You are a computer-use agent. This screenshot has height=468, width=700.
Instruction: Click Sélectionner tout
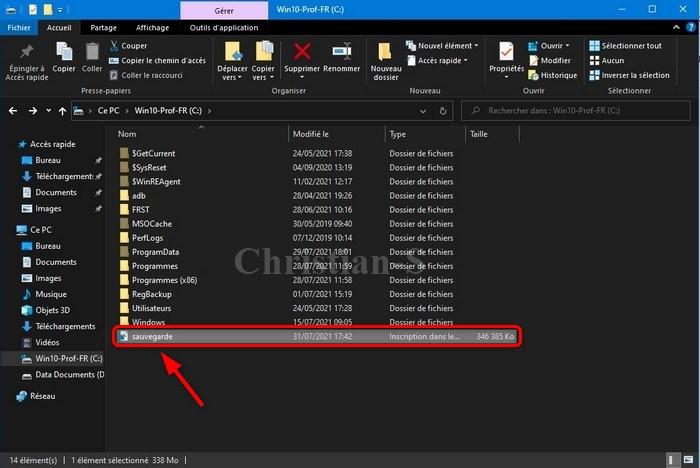(625, 46)
